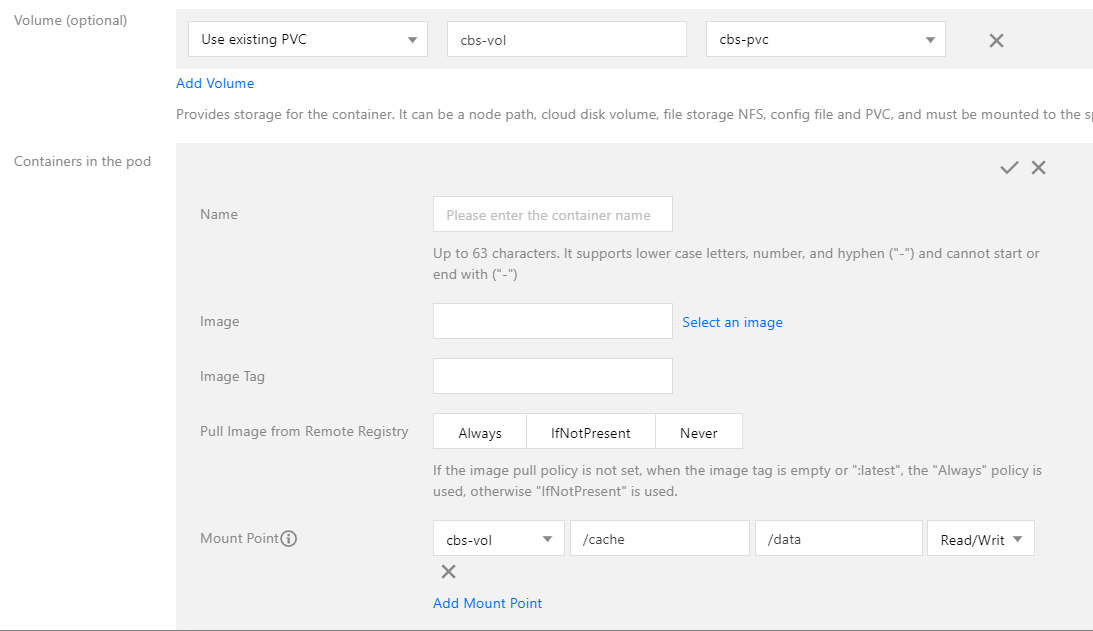Focus the container name field
This screenshot has height=631, width=1093.
pyautogui.click(x=552, y=215)
